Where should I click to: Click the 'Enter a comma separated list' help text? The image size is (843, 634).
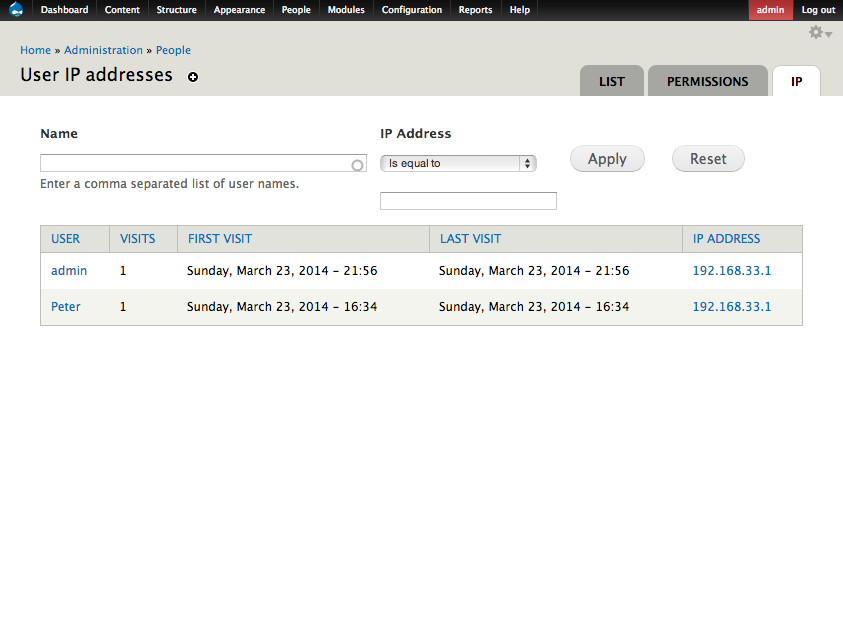pos(169,184)
